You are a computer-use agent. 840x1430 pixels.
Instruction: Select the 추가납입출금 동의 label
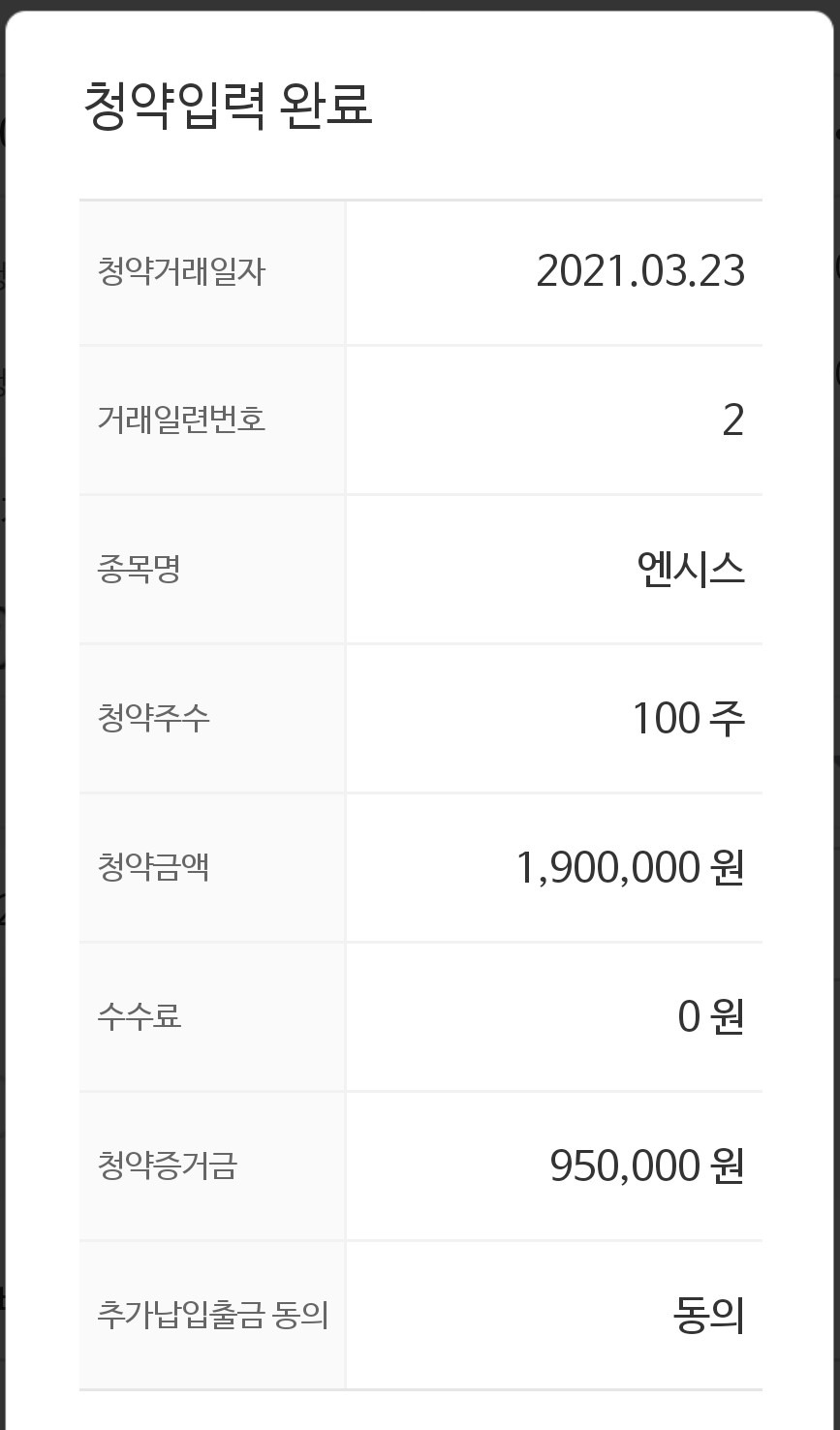(x=212, y=1316)
